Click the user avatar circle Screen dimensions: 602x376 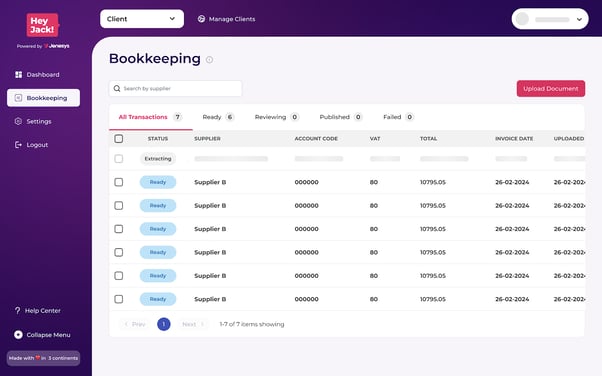[522, 19]
